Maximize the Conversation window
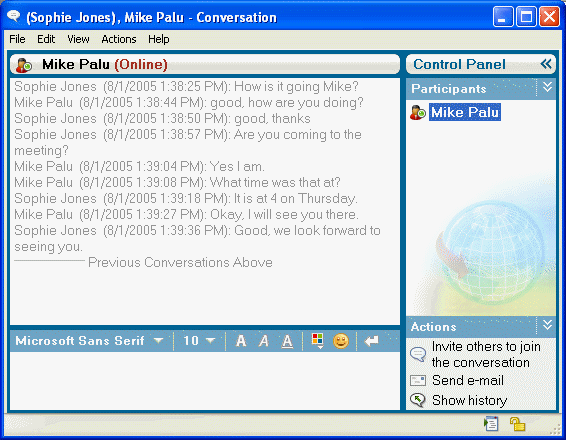The image size is (566, 440). (x=526, y=17)
